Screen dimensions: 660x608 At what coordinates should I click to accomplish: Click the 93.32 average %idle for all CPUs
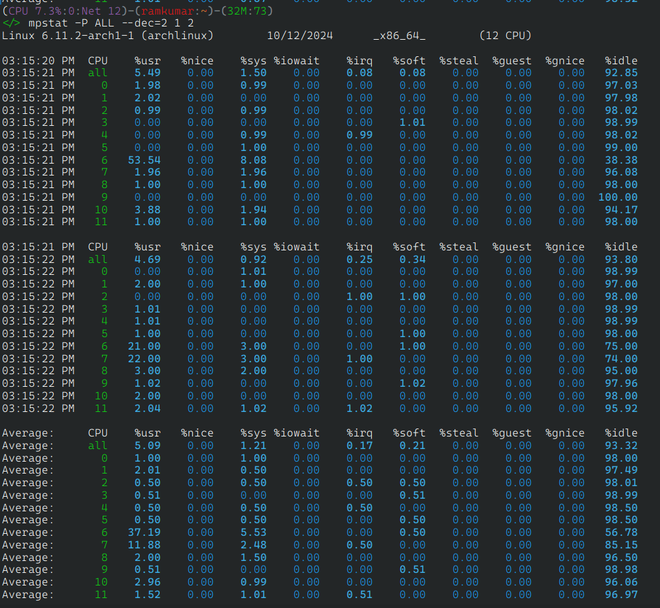coord(621,445)
